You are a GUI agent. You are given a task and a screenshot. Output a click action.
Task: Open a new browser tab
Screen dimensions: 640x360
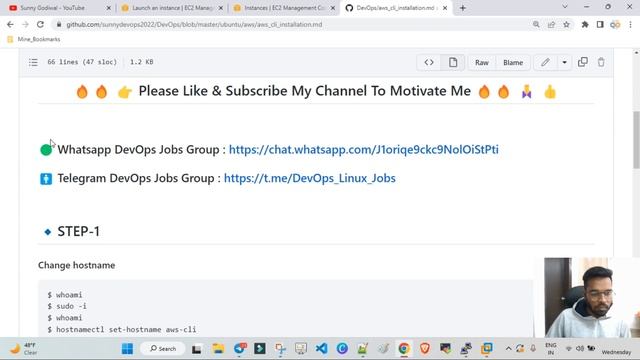[462, 8]
